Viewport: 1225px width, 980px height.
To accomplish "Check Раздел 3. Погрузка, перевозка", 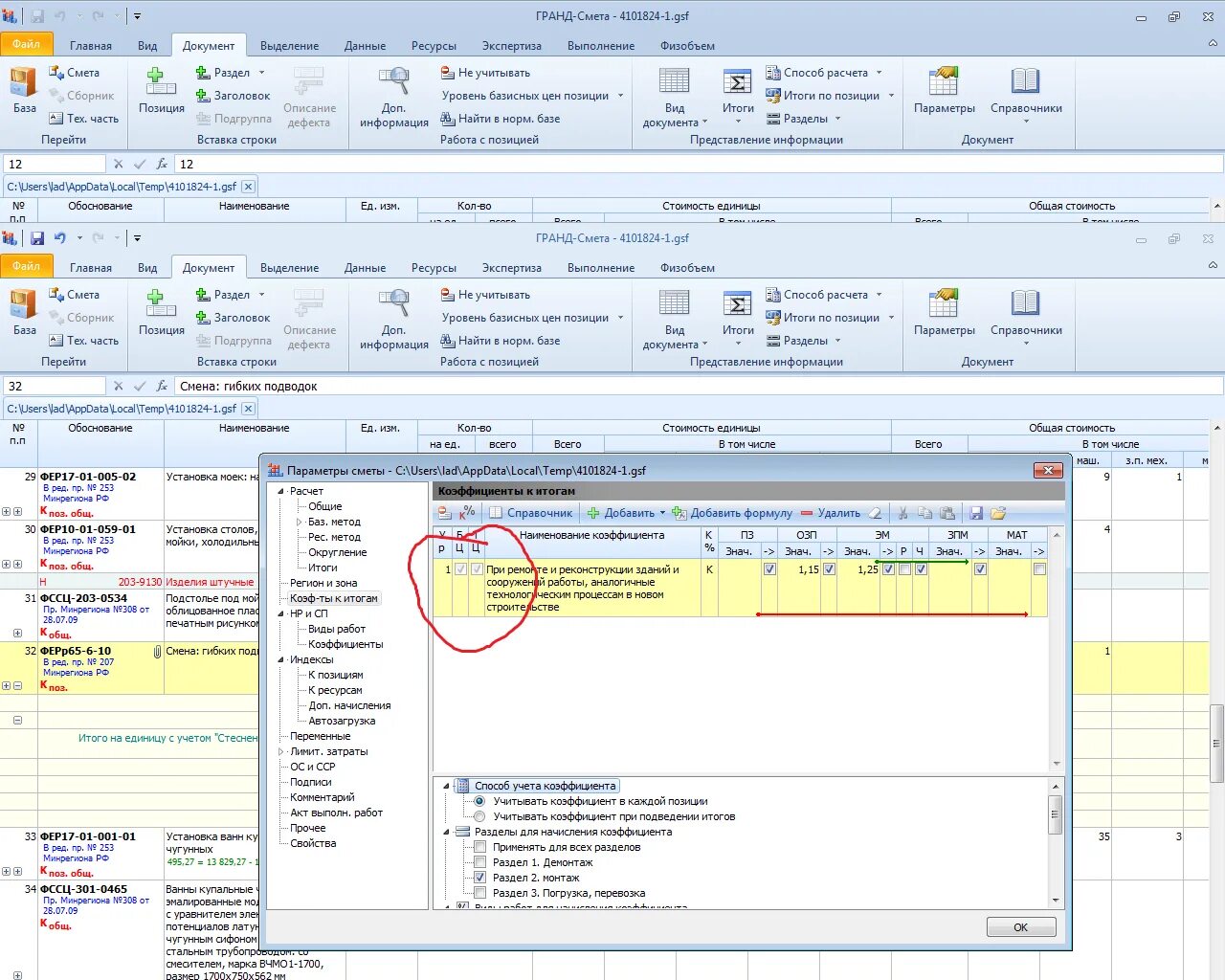I will [x=480, y=893].
